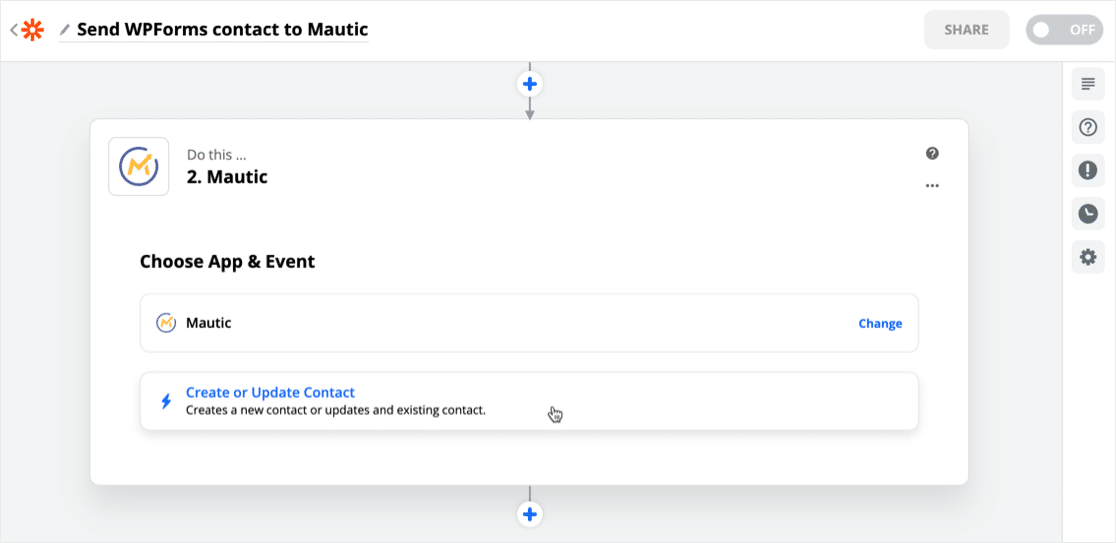
Task: Add a step with top plus button
Action: click(x=530, y=84)
